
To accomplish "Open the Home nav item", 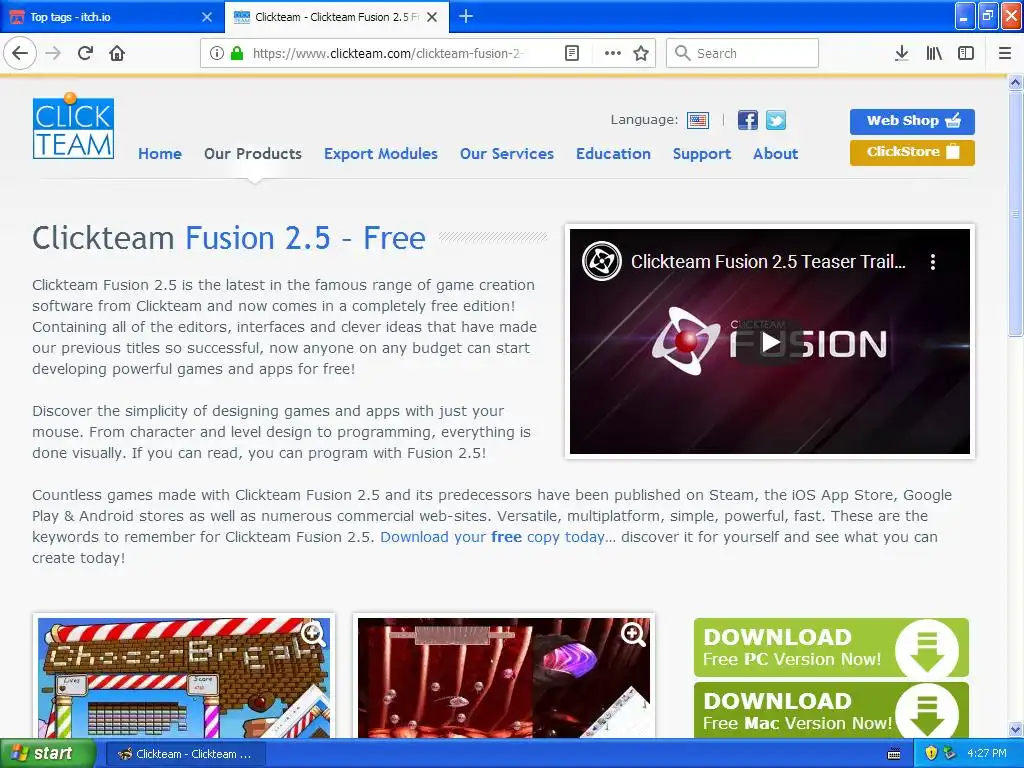I will (160, 153).
